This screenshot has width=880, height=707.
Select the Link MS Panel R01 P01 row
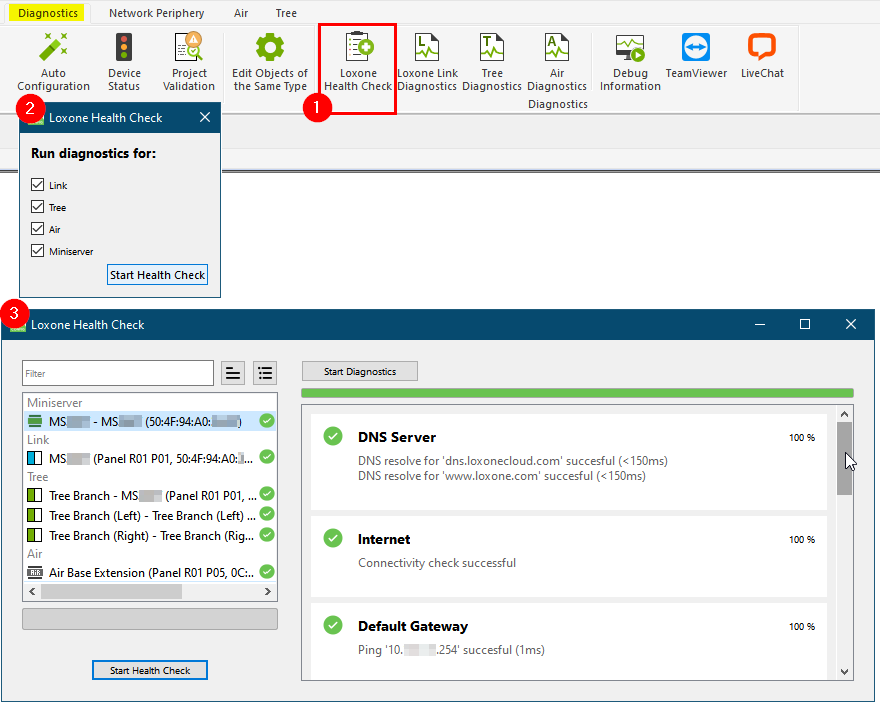pyautogui.click(x=150, y=458)
